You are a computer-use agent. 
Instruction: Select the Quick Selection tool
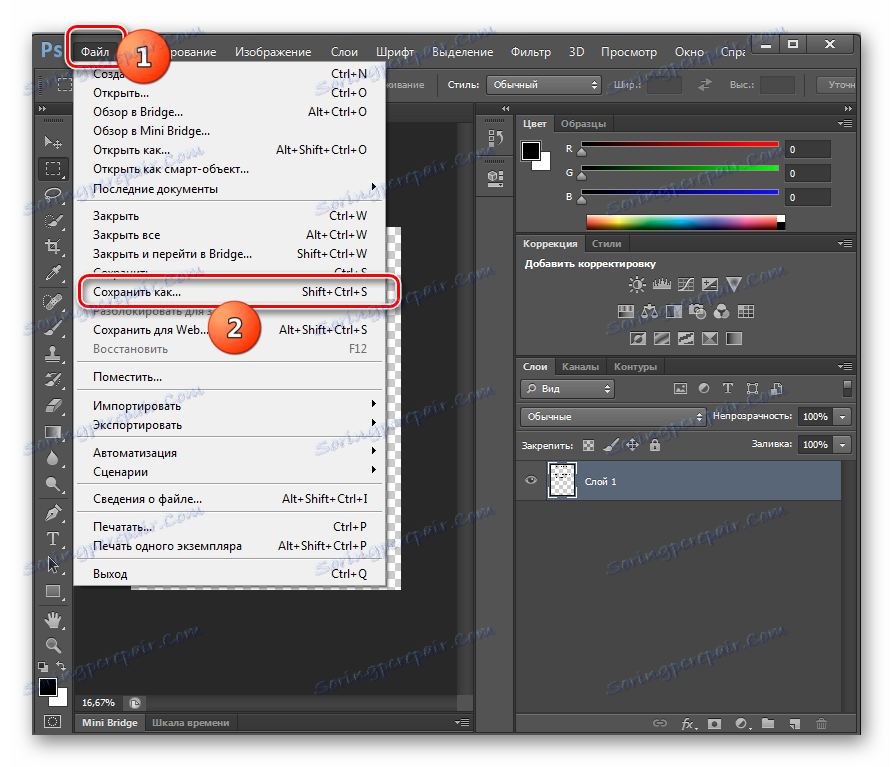point(53,220)
